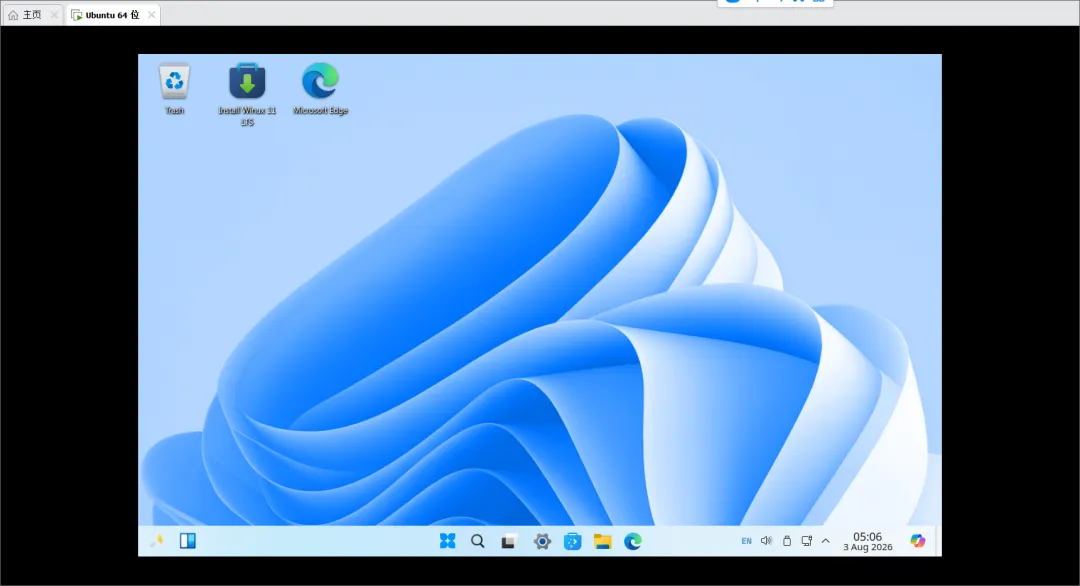Open the file manager folder in the taskbar
This screenshot has height=586, width=1080.
[x=603, y=541]
